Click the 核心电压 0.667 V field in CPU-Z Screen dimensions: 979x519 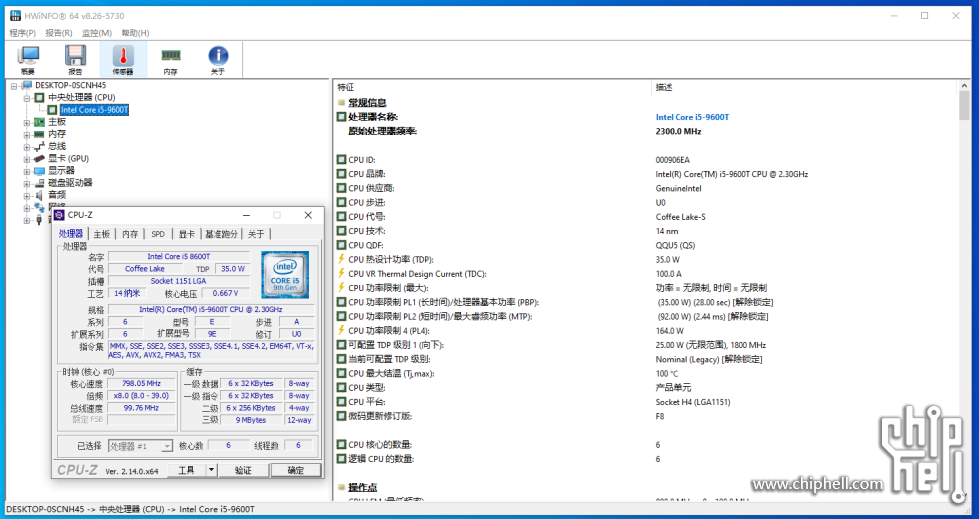click(225, 293)
